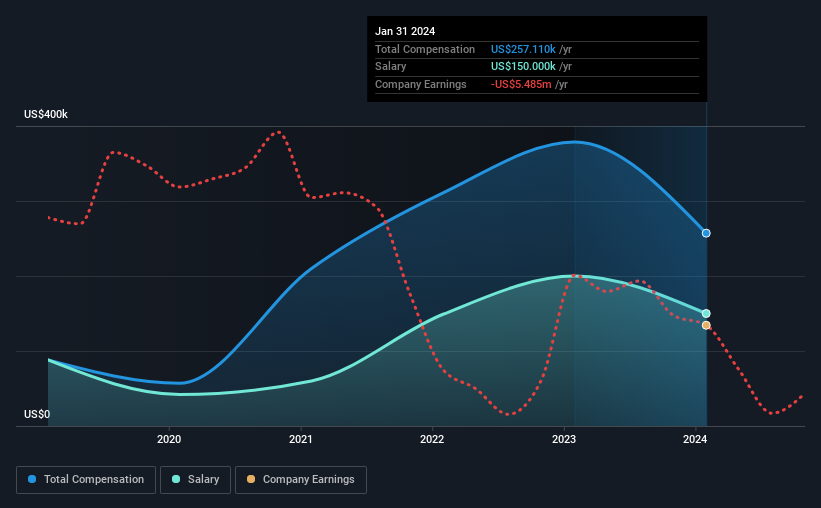The image size is (821, 508).
Task: Click the Jan 31 2024 tooltip date
Action: [x=405, y=31]
